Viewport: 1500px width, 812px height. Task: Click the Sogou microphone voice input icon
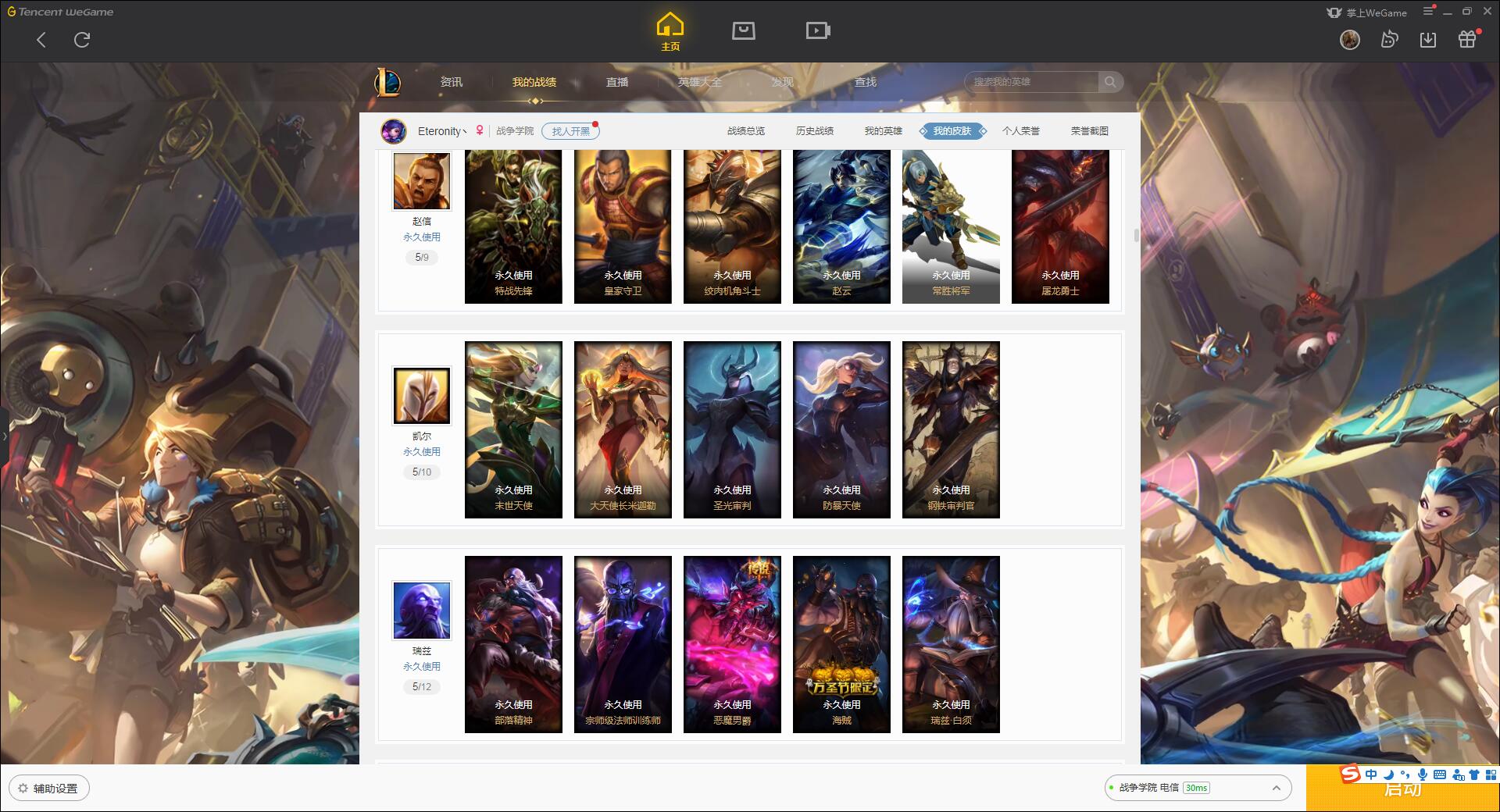pyautogui.click(x=1422, y=775)
